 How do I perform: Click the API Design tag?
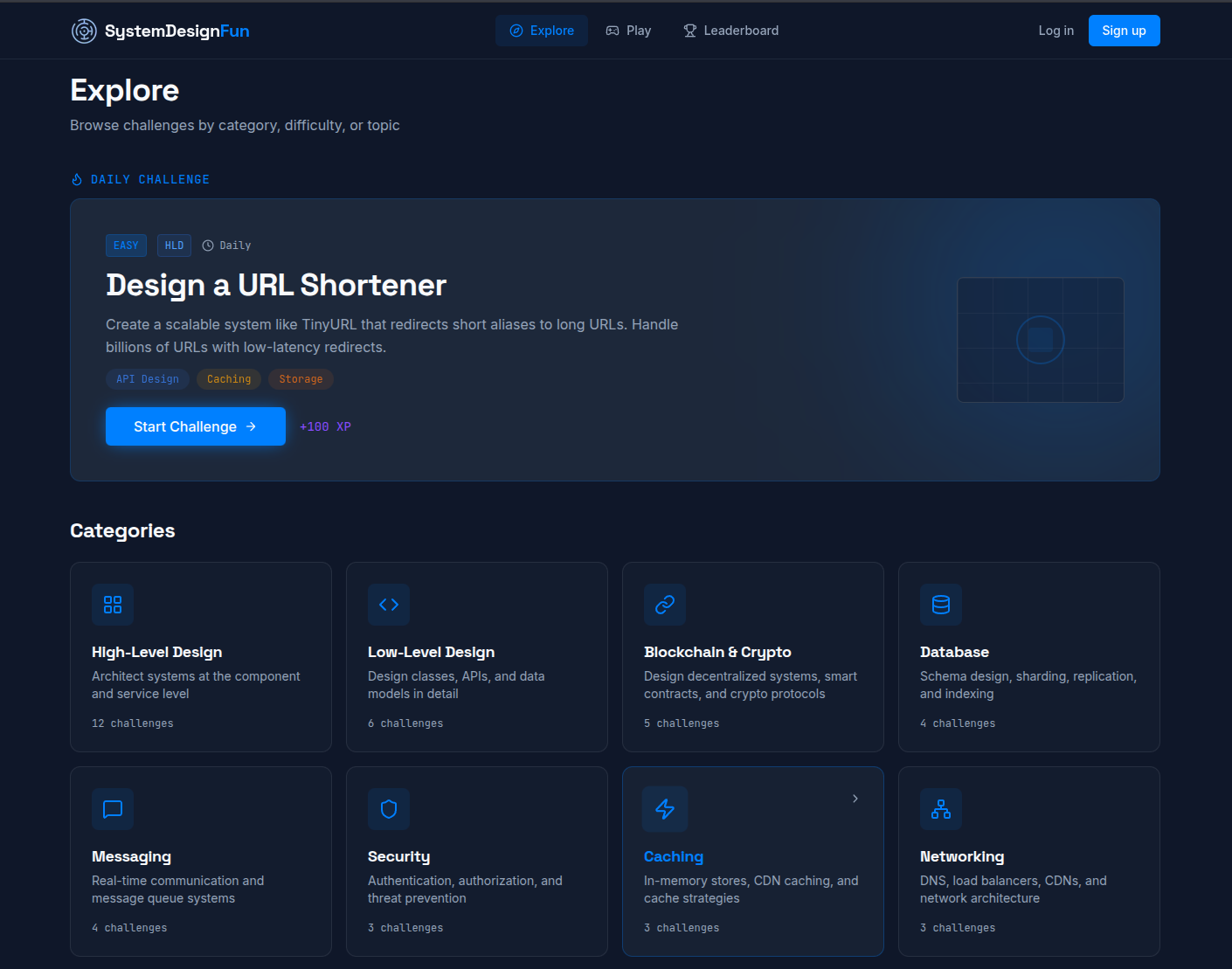[x=148, y=379]
